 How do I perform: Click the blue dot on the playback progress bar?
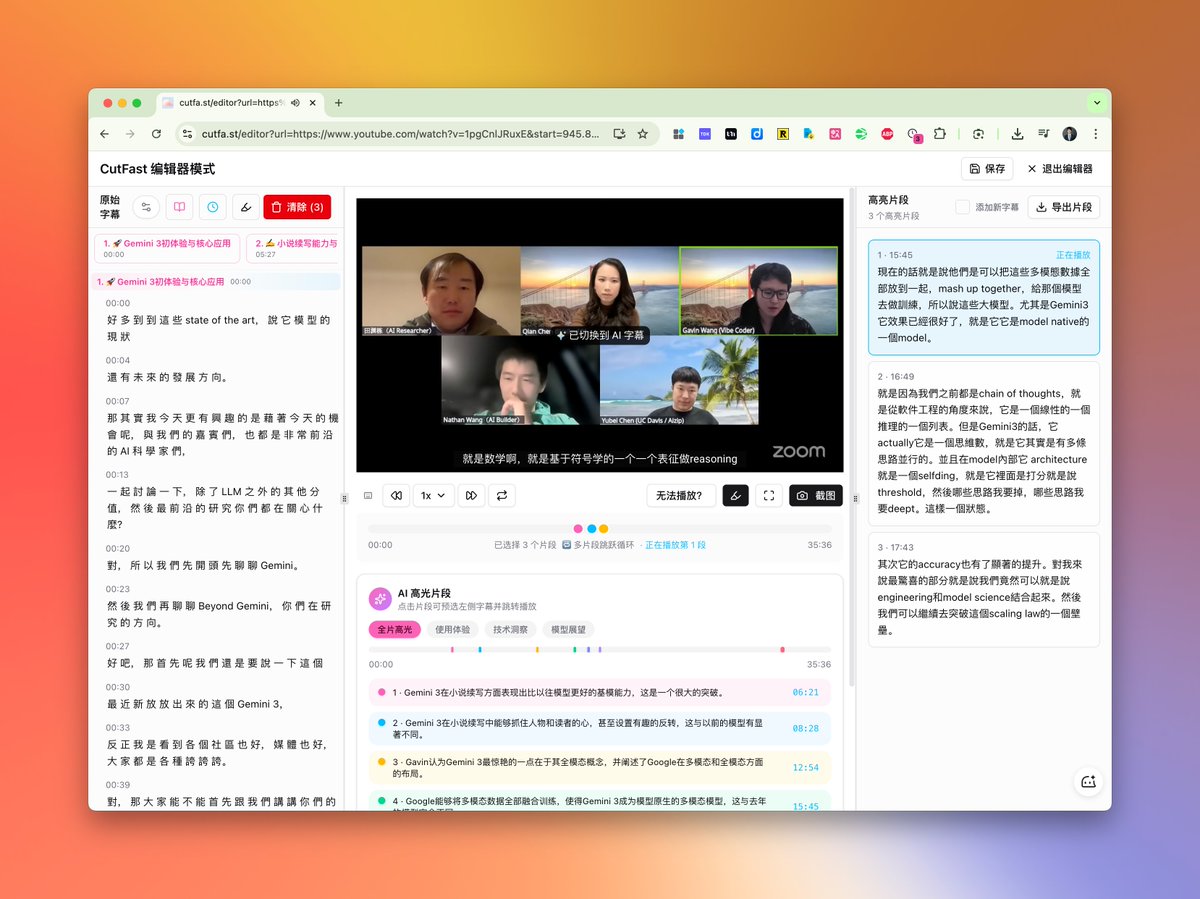tap(591, 528)
